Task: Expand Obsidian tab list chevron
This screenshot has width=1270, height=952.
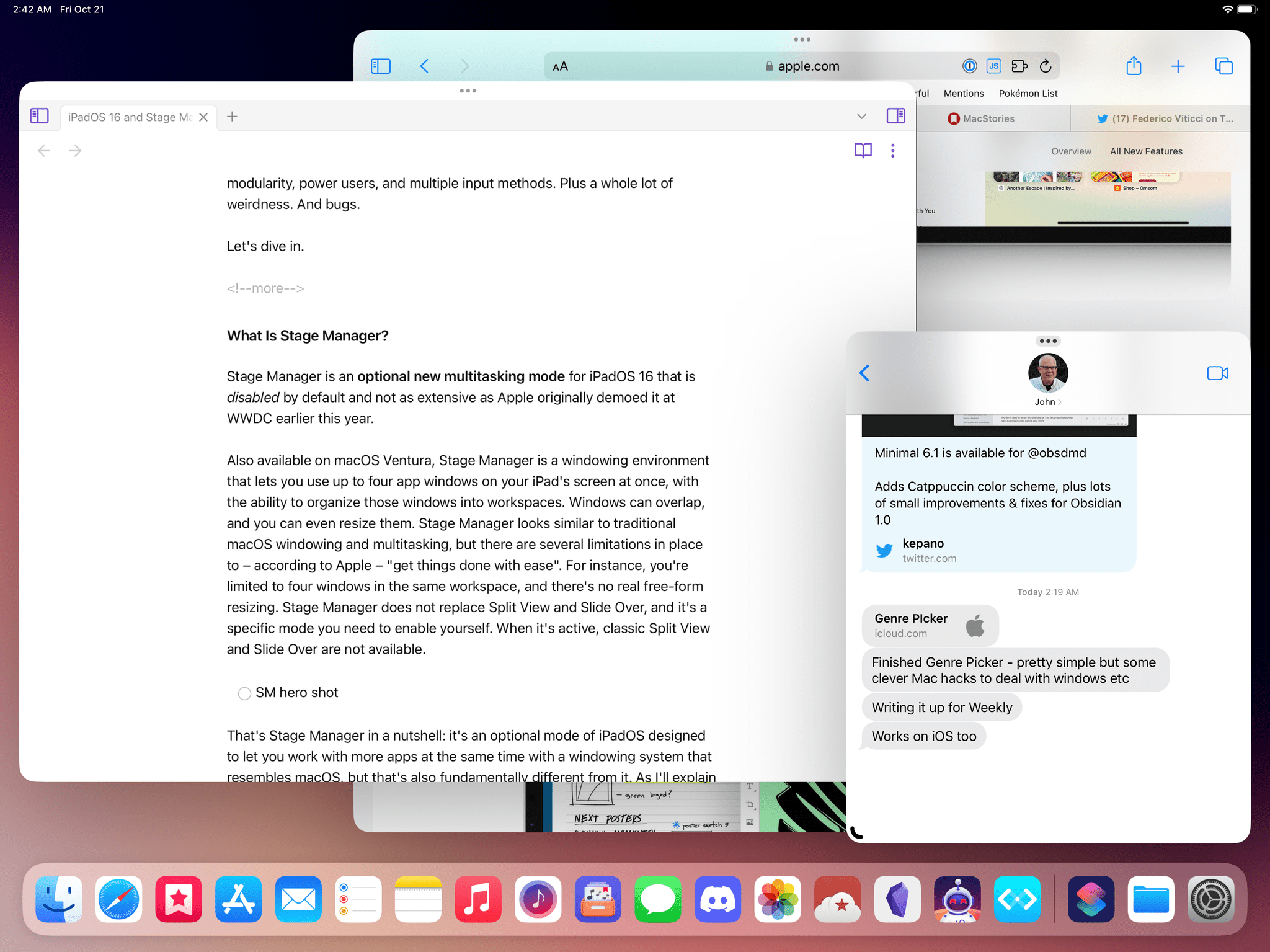Action: 861,117
